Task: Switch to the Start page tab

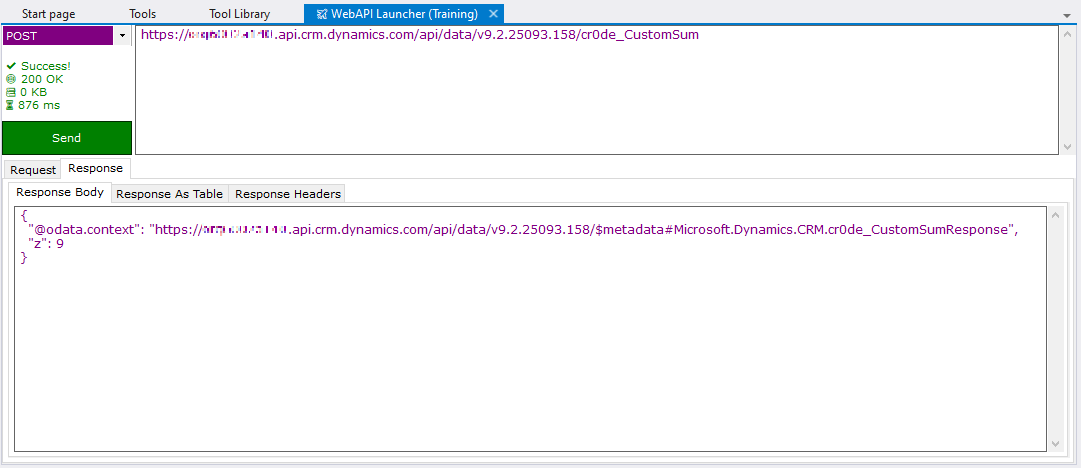Action: click(48, 14)
